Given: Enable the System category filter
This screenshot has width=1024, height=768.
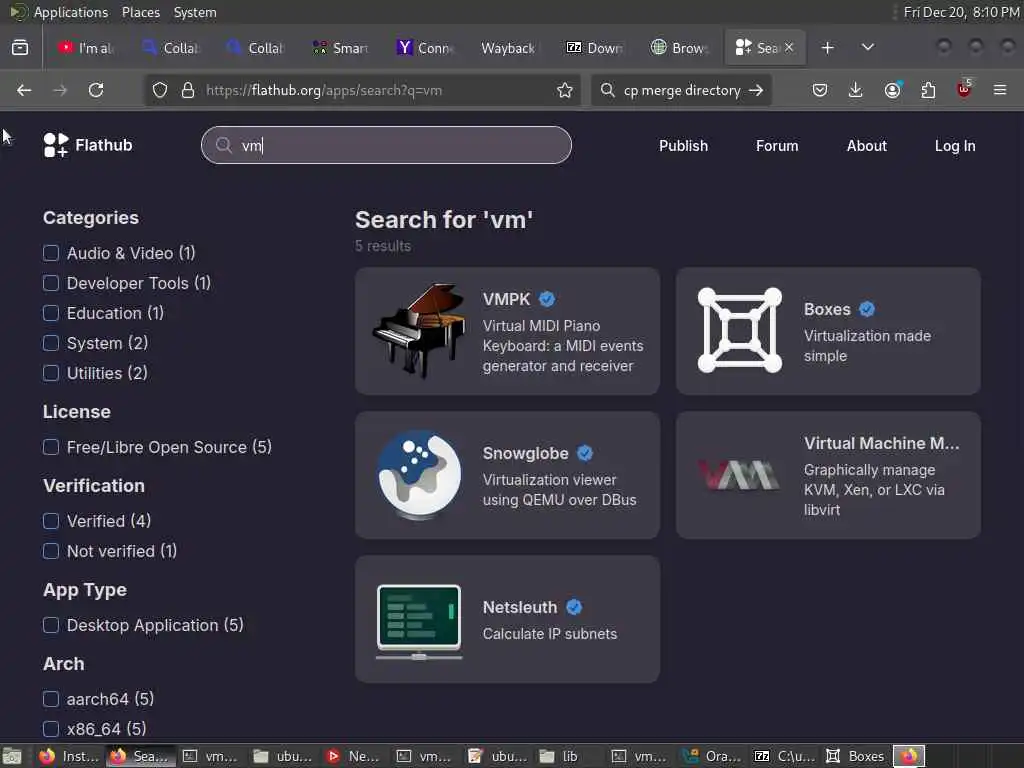Looking at the screenshot, I should point(51,344).
